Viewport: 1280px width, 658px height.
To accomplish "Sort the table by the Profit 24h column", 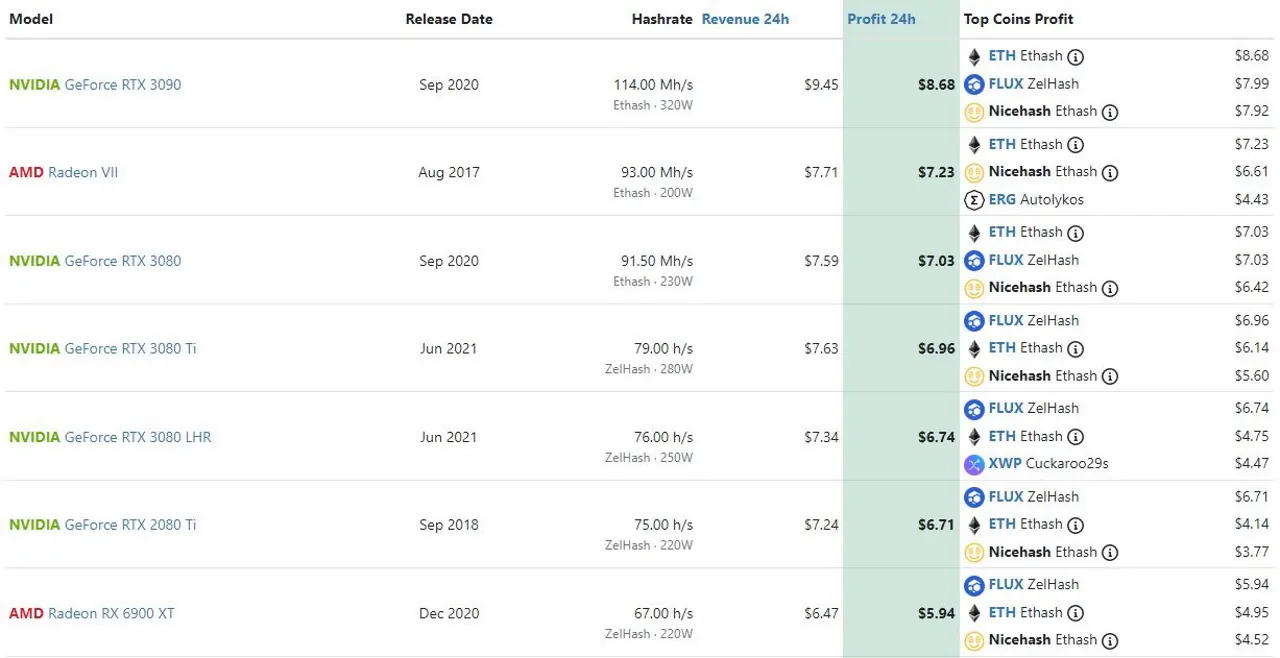I will coord(881,19).
